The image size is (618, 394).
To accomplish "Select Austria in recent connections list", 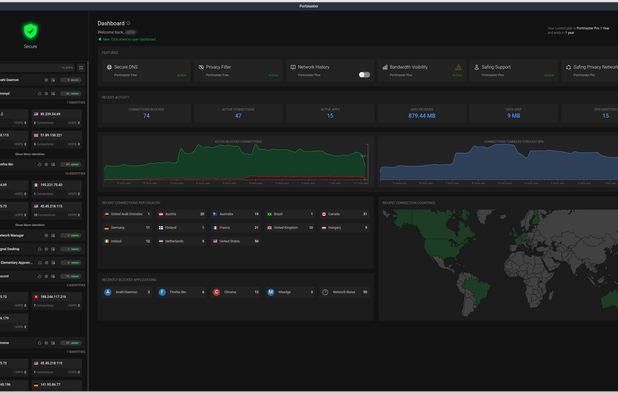I will point(182,214).
